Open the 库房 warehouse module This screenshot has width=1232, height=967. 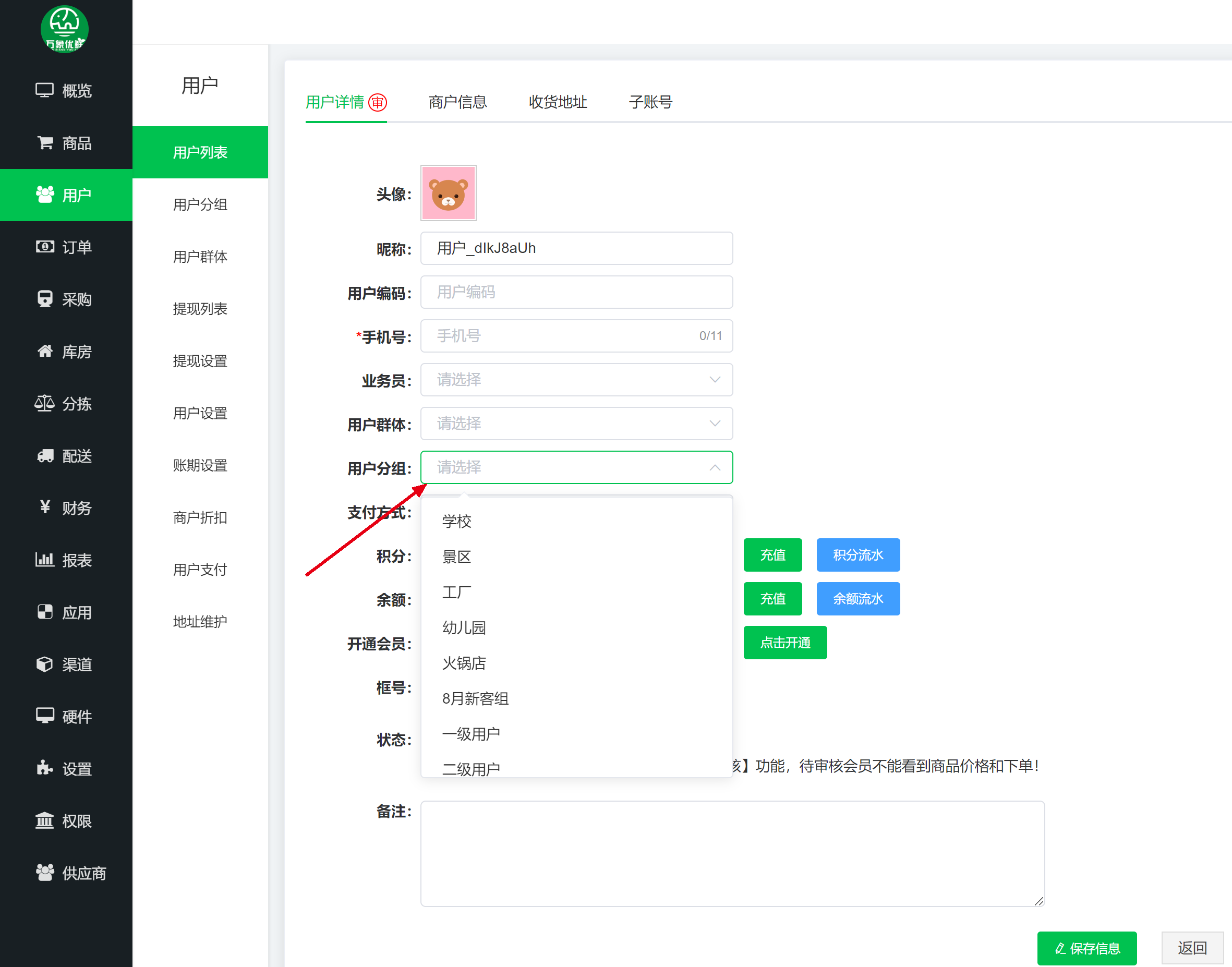tap(66, 351)
